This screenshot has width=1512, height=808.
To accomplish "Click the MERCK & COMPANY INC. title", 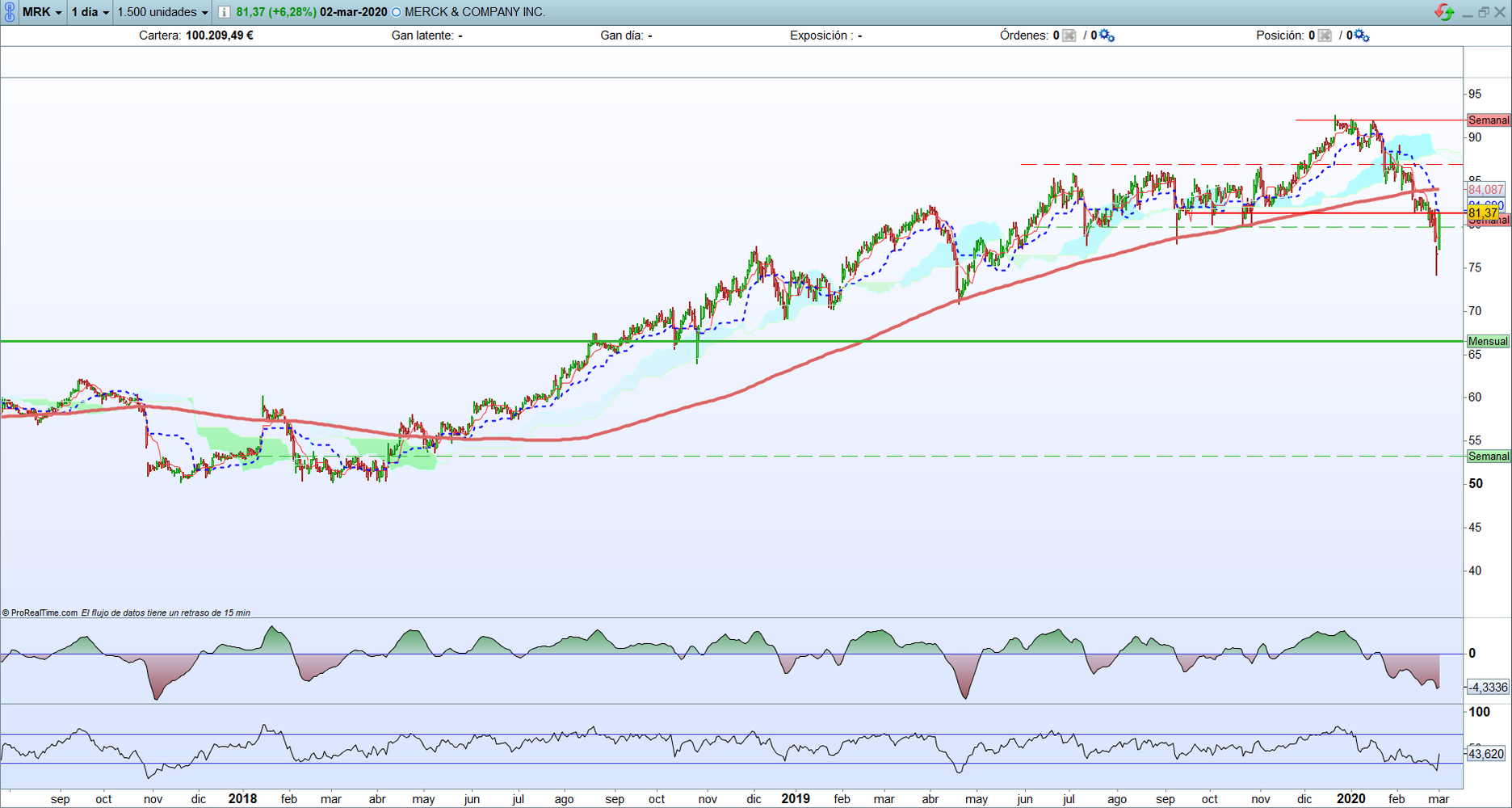I will pos(475,12).
